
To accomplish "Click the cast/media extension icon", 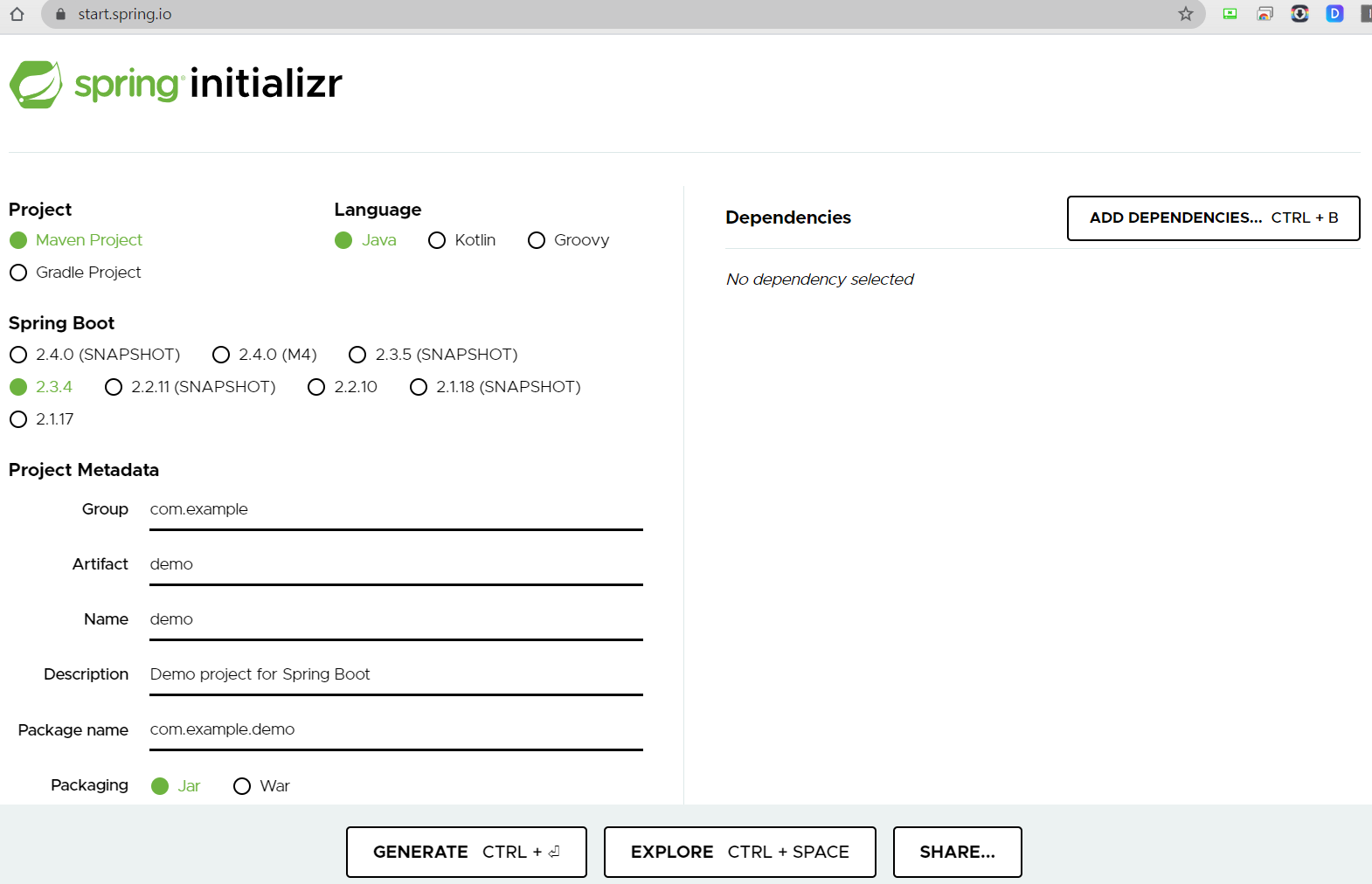I will click(x=1265, y=14).
